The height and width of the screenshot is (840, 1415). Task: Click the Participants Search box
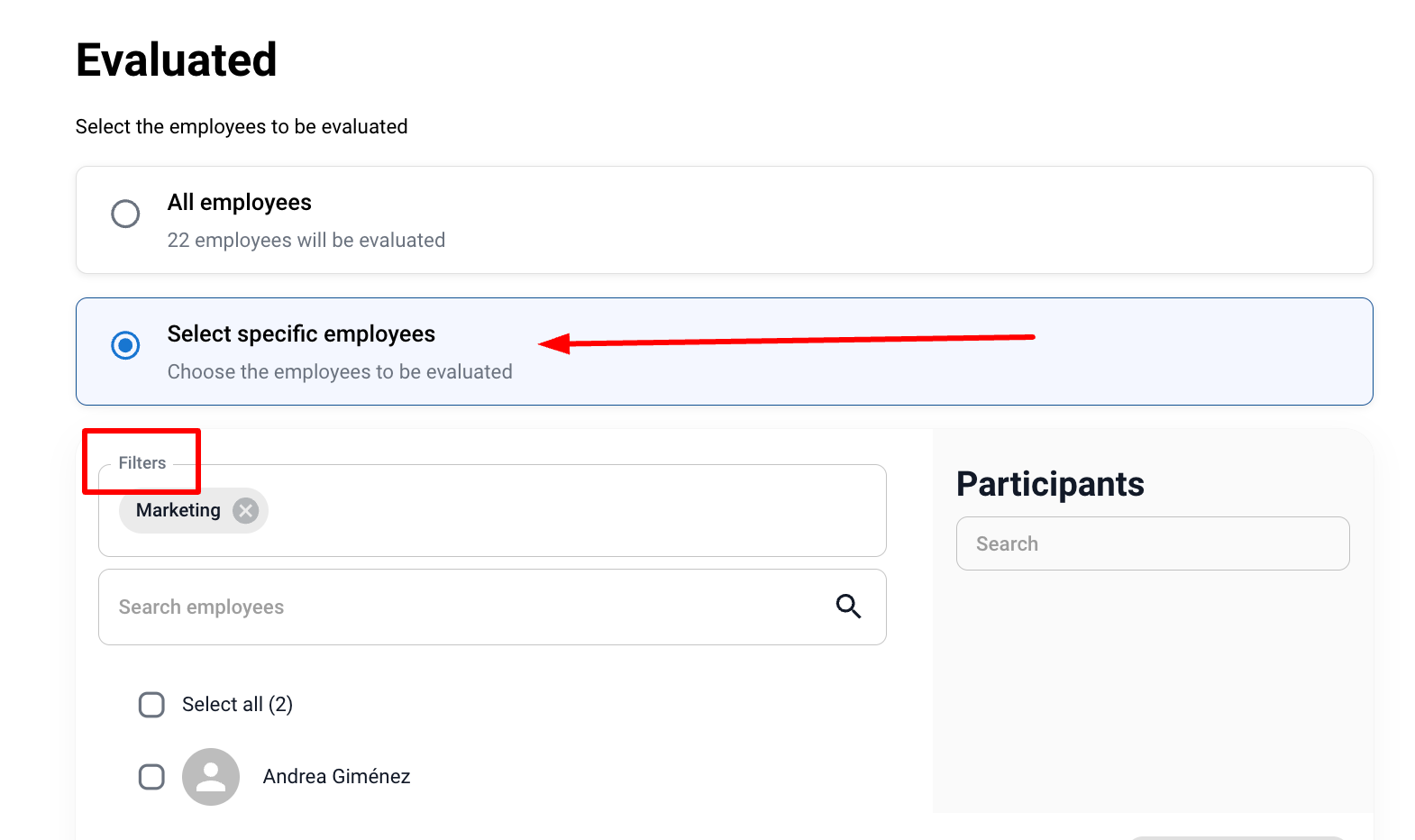(1152, 544)
